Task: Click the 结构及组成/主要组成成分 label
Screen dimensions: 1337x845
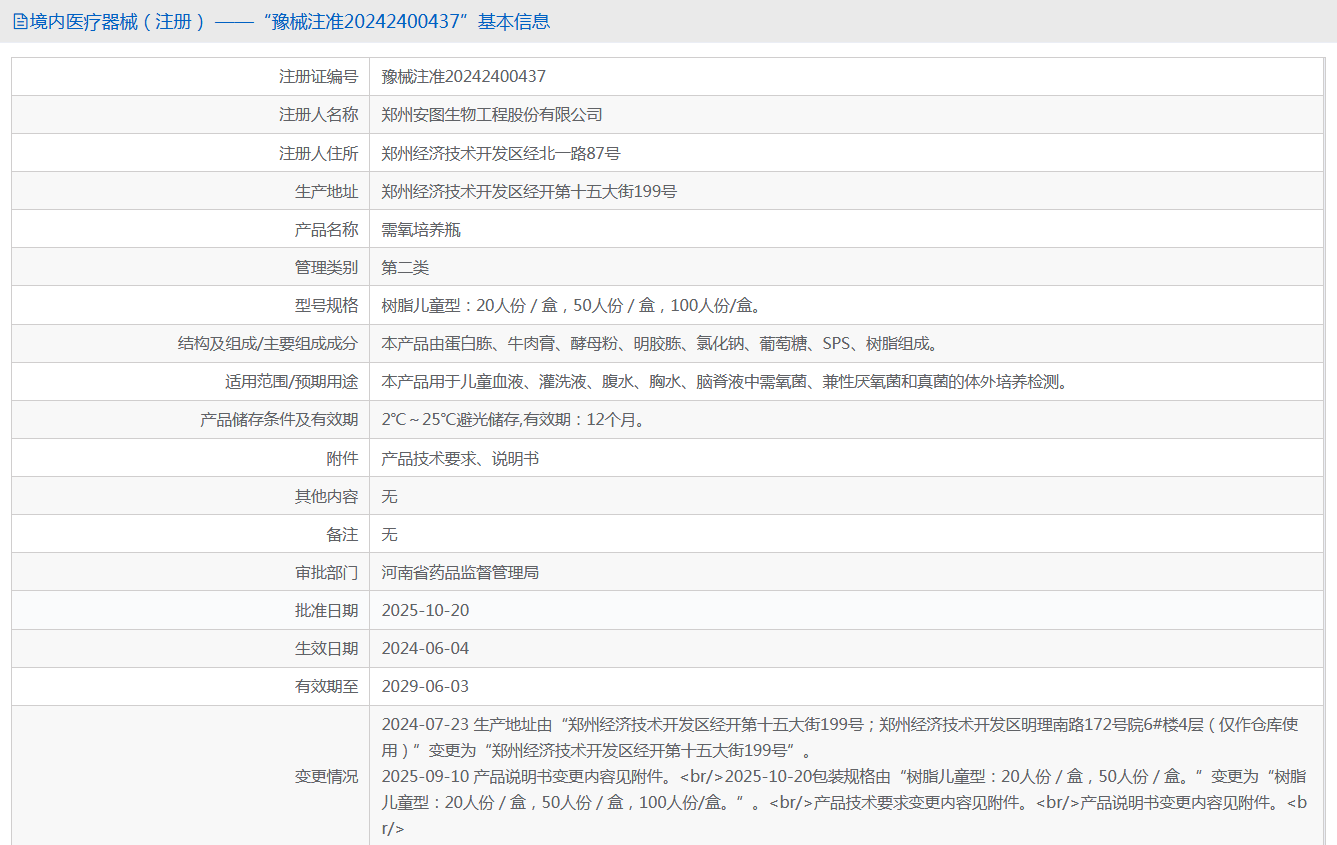Action: [267, 343]
